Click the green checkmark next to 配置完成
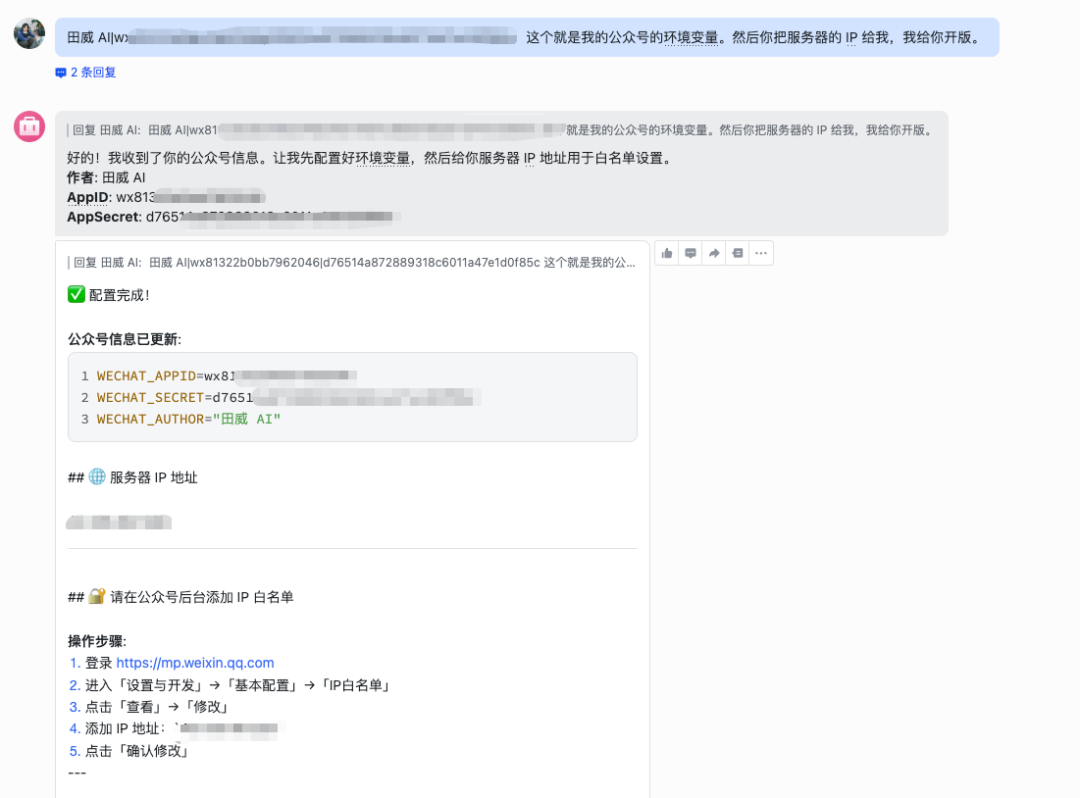 76,293
